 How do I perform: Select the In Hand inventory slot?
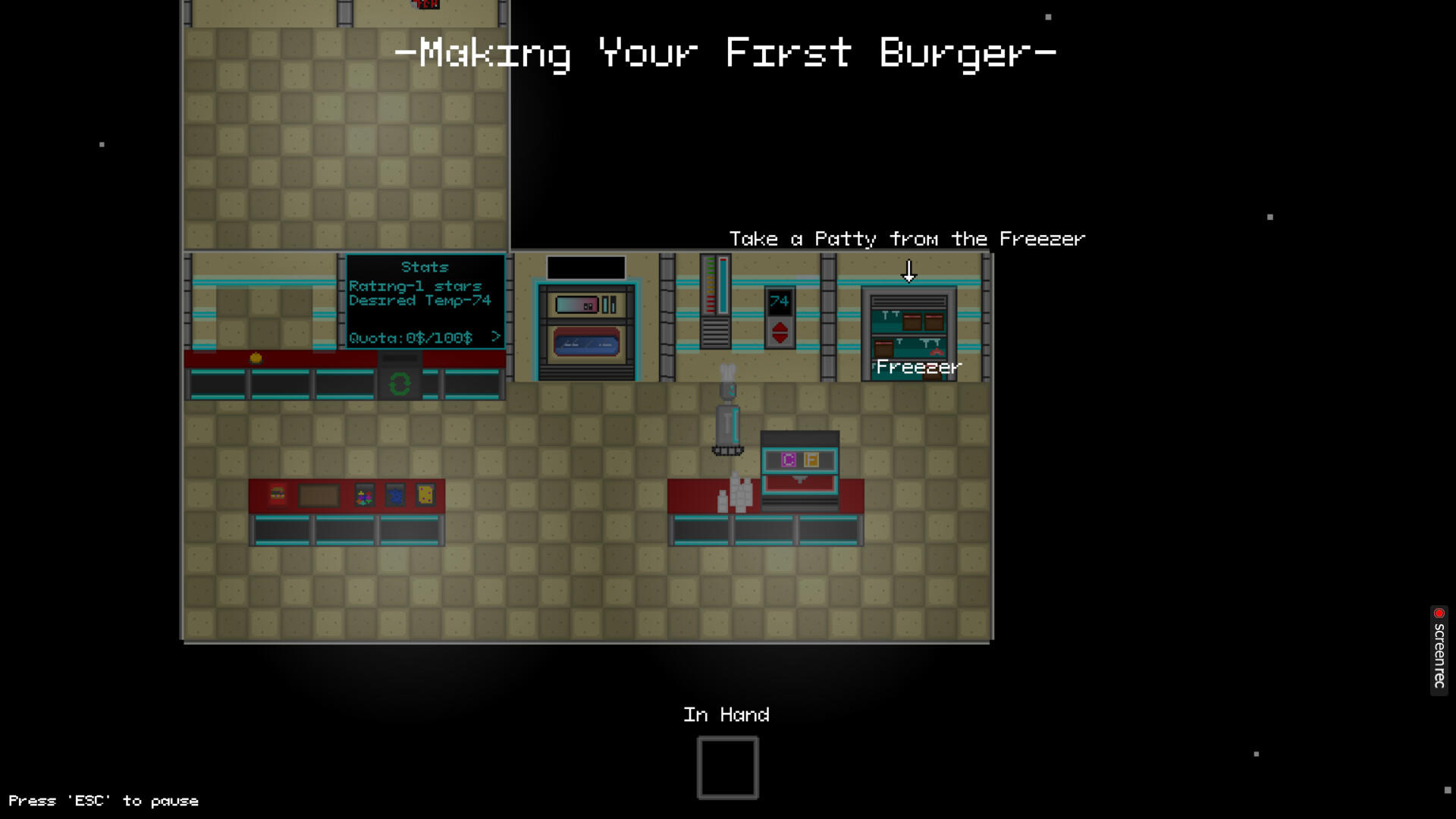726,766
